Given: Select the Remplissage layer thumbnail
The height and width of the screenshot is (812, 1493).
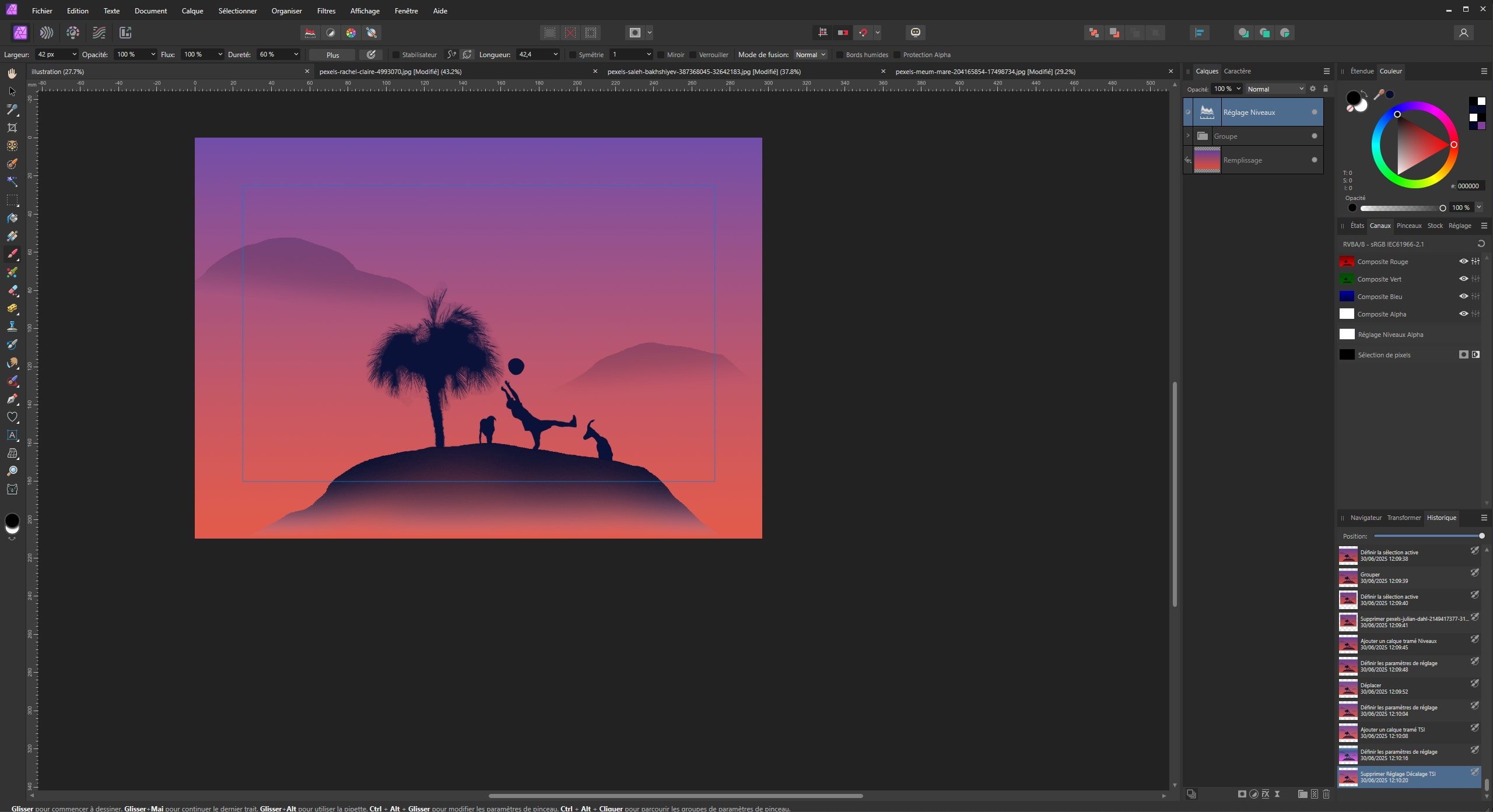Looking at the screenshot, I should (x=1207, y=160).
